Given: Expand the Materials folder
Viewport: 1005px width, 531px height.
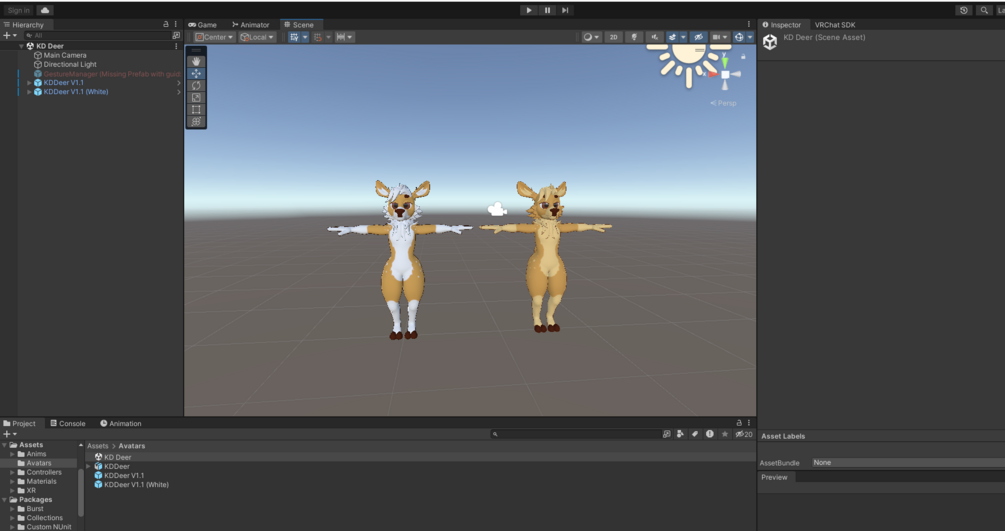Looking at the screenshot, I should coord(12,482).
